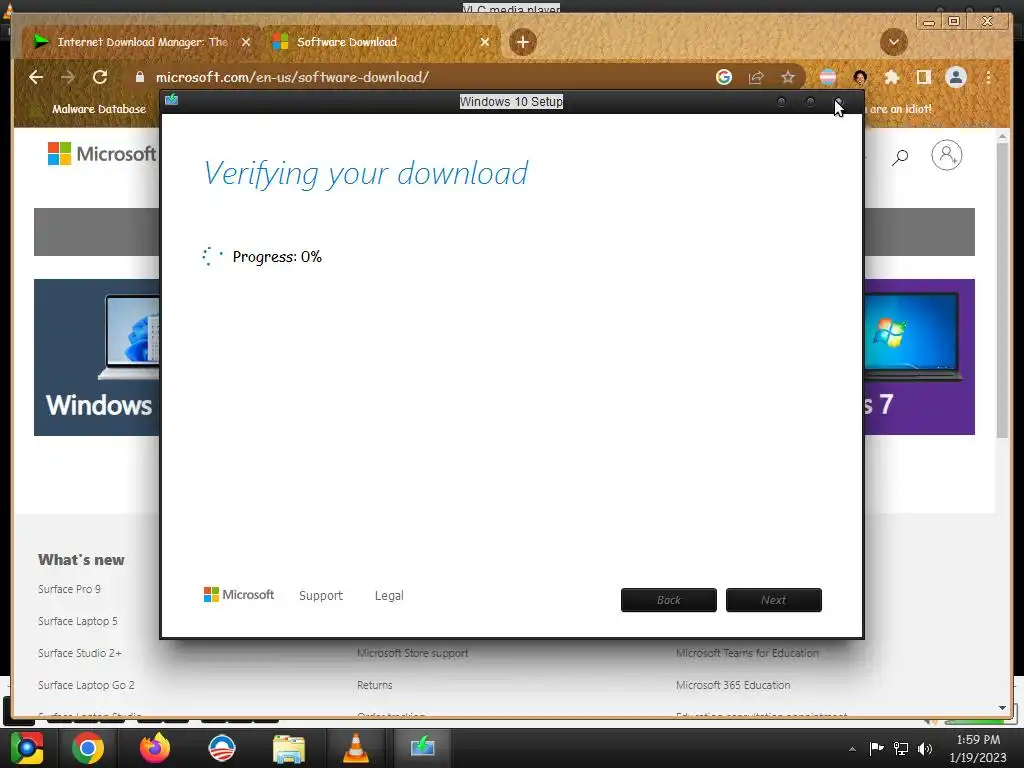Show hidden tray icons arrow

click(852, 749)
